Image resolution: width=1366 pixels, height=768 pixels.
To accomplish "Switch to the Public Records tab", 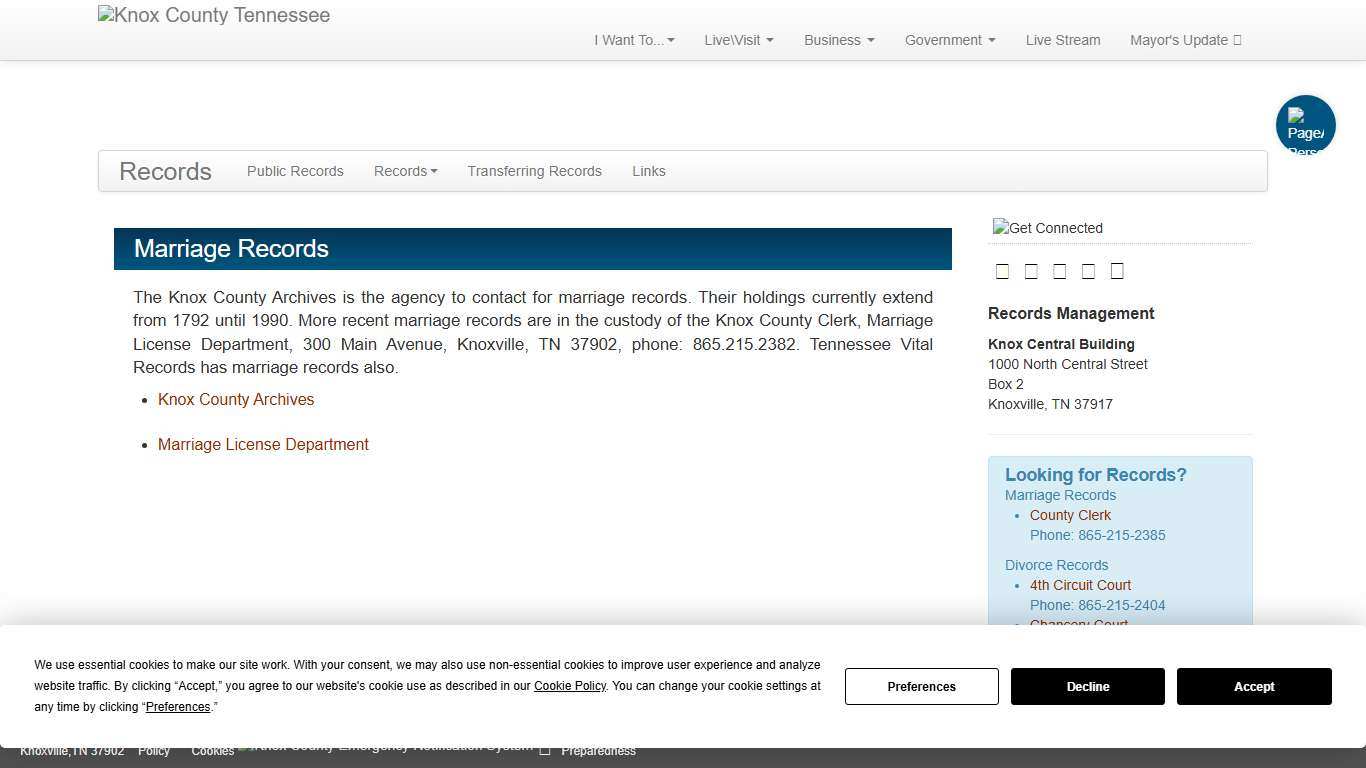I will tap(295, 171).
